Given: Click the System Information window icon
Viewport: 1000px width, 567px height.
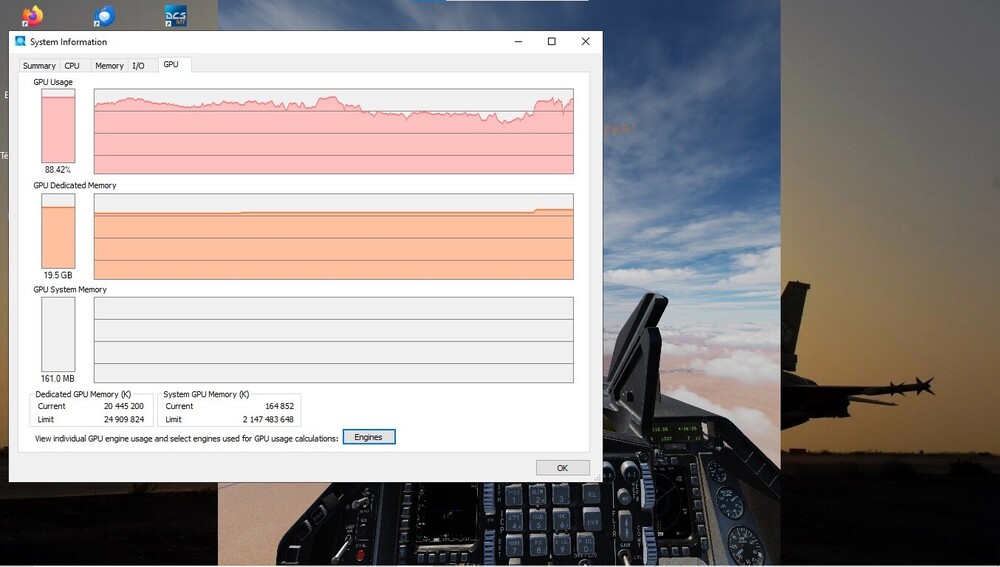Looking at the screenshot, I should click(x=20, y=41).
